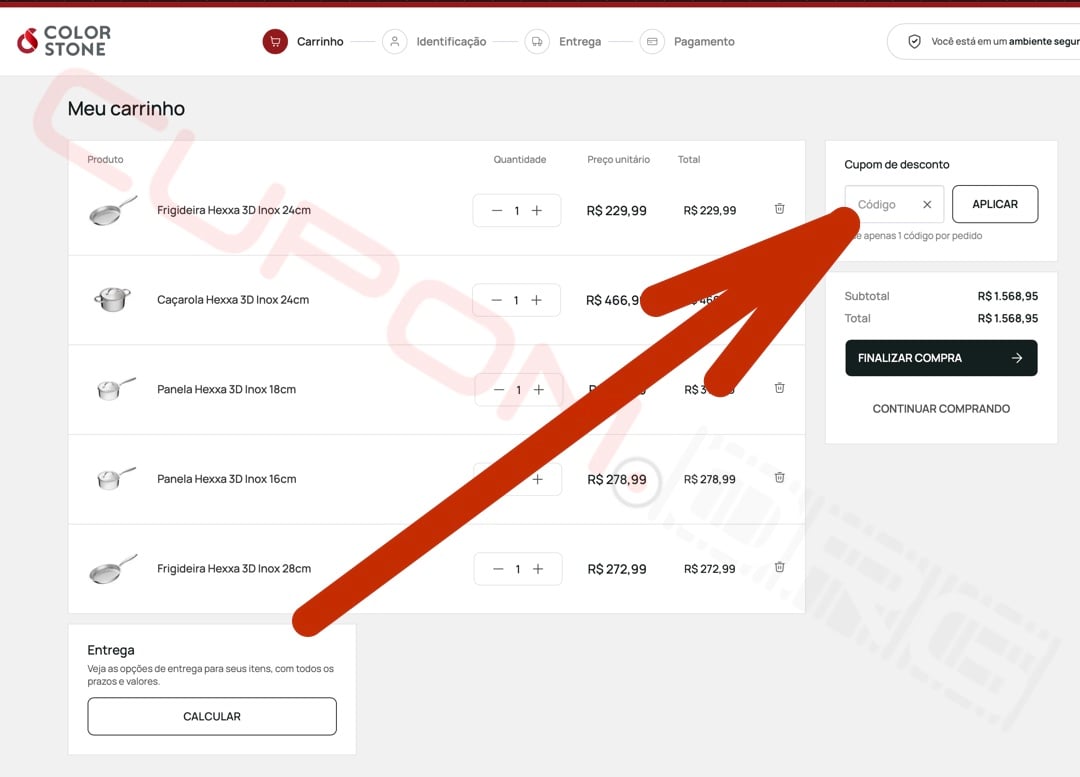The width and height of the screenshot is (1080, 777).
Task: Decrease quantity of Frigideira Hexxa 24cm
Action: point(497,210)
